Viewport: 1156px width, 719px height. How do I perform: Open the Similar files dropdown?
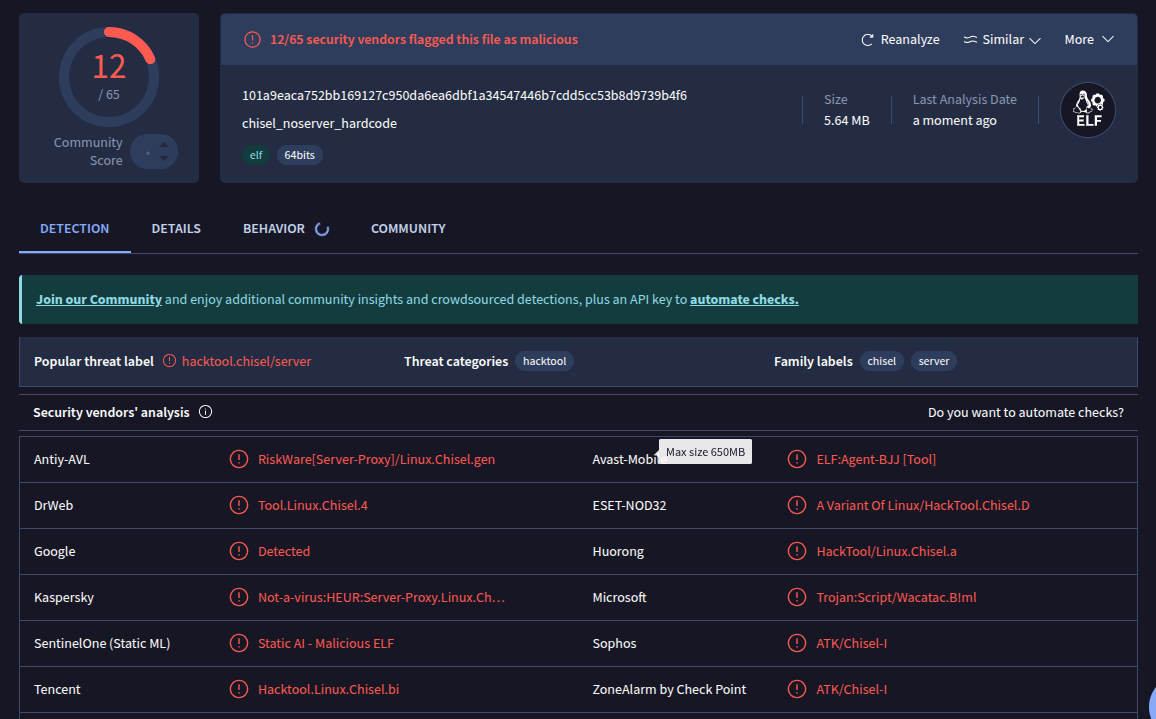coord(1002,40)
